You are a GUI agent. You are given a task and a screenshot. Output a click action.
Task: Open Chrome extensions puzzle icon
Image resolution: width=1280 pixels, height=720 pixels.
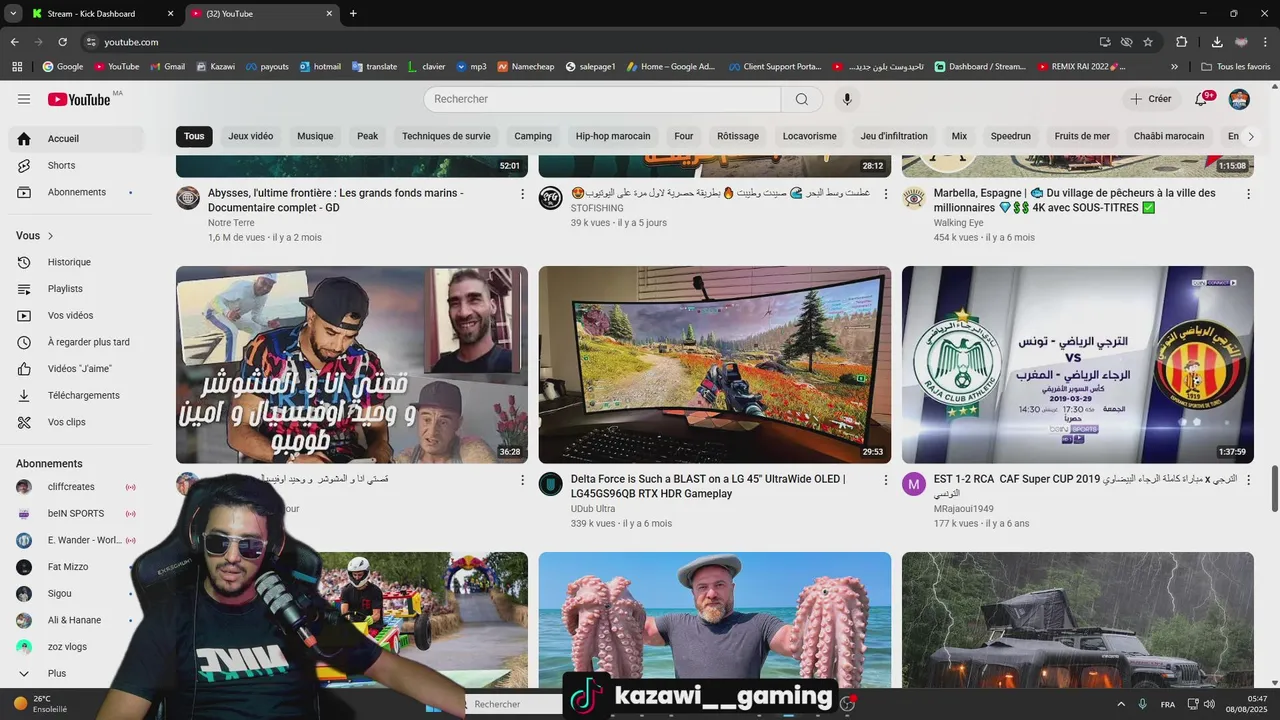(x=1182, y=42)
